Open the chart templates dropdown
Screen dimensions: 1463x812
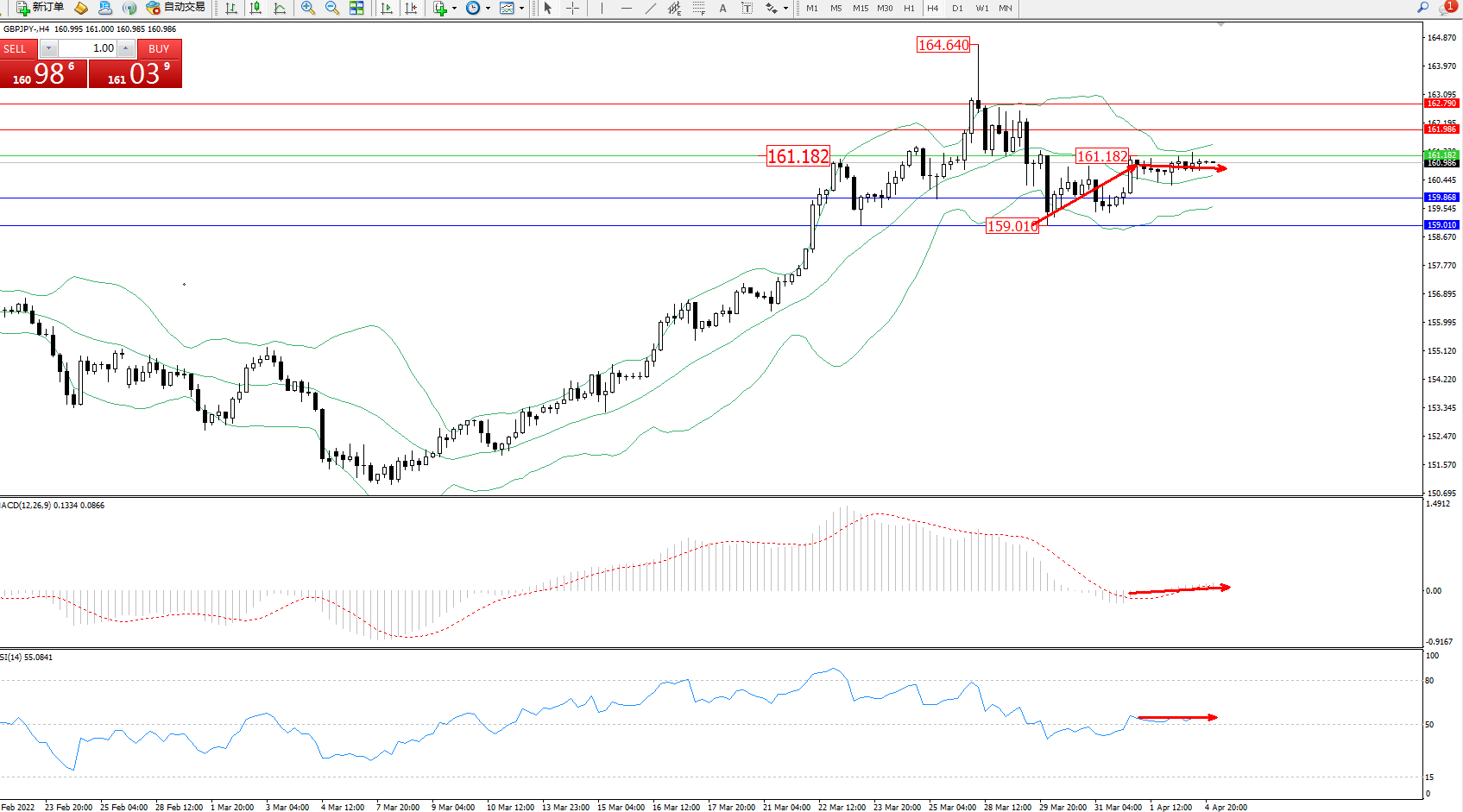(x=521, y=8)
